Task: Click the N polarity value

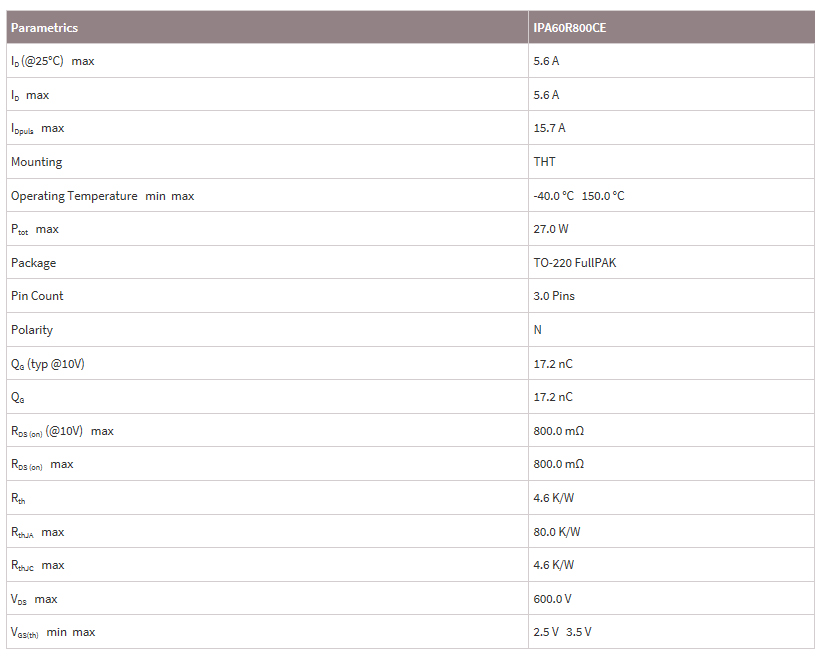Action: click(x=538, y=330)
